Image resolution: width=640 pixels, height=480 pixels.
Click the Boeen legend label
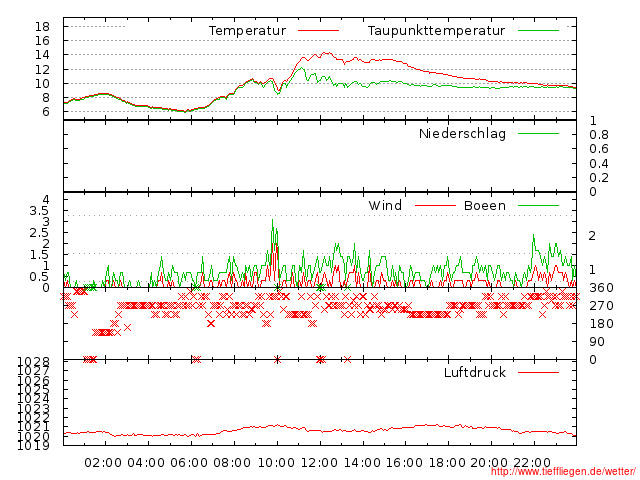click(x=485, y=205)
